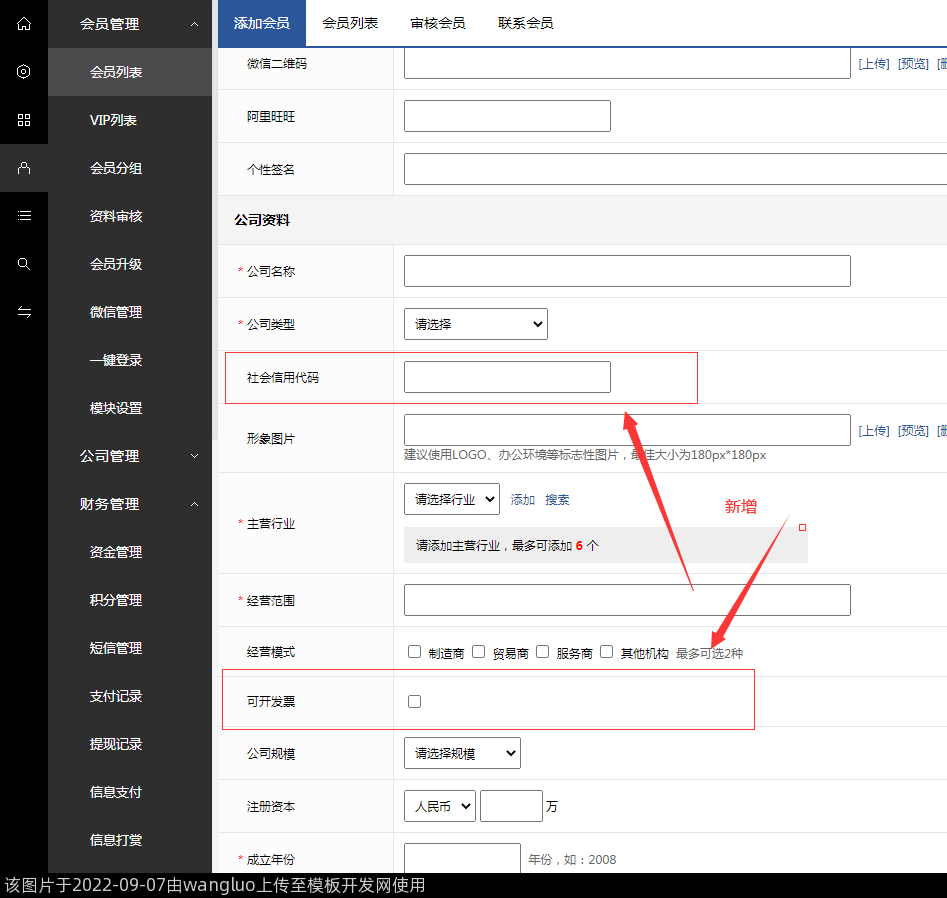Open VIP列表 in the sidebar

[x=114, y=120]
